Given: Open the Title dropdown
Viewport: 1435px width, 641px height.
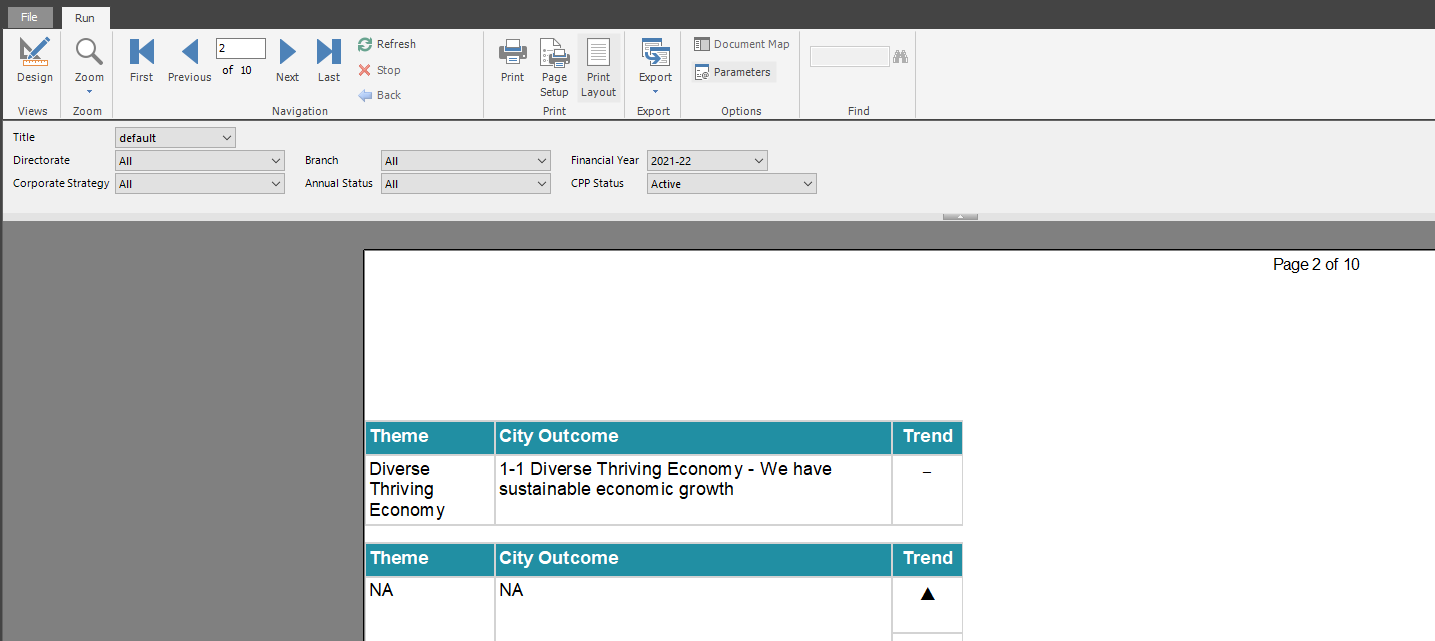Looking at the screenshot, I should (175, 137).
